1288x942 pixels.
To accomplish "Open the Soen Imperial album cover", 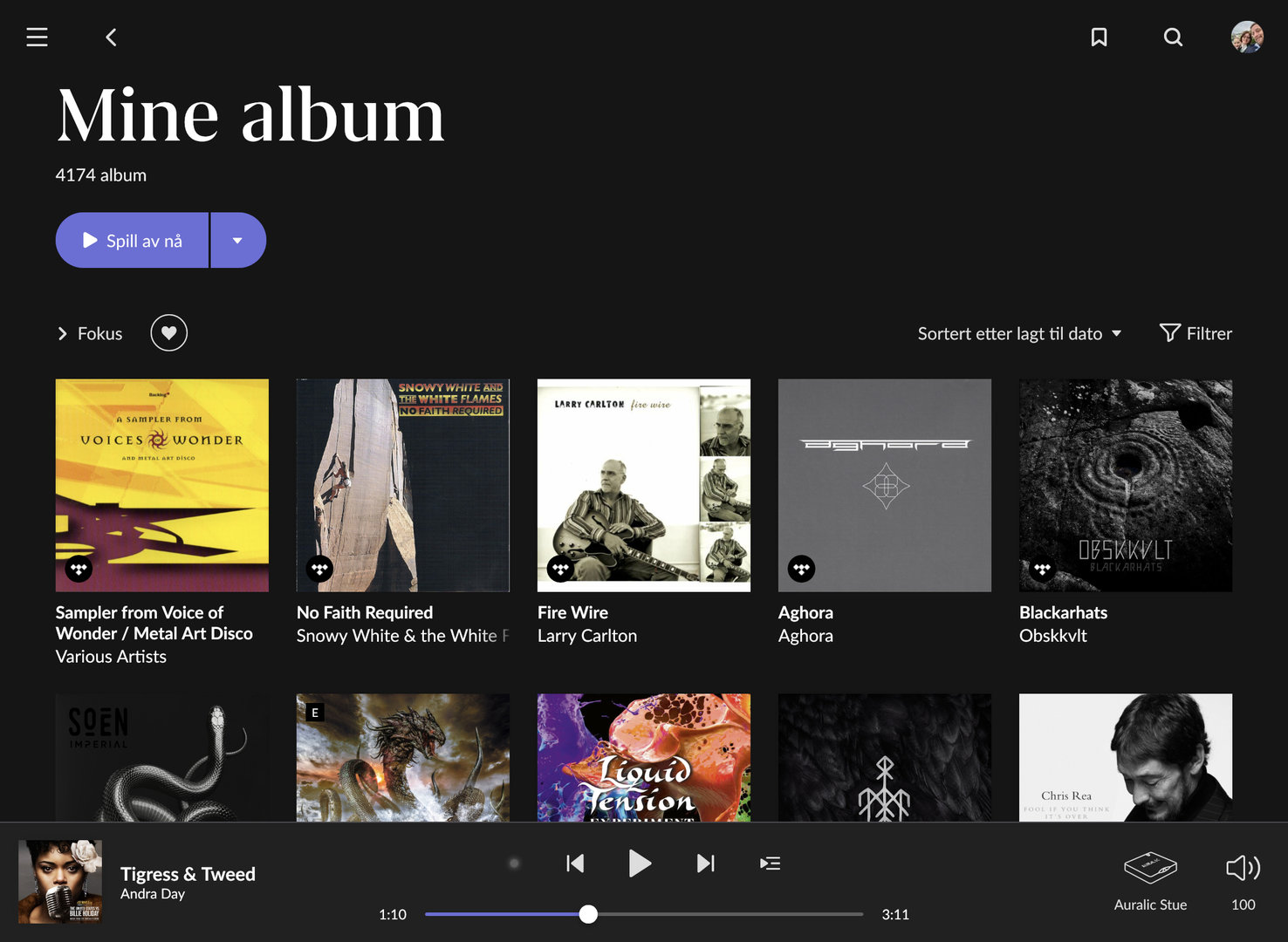I will coord(162,757).
